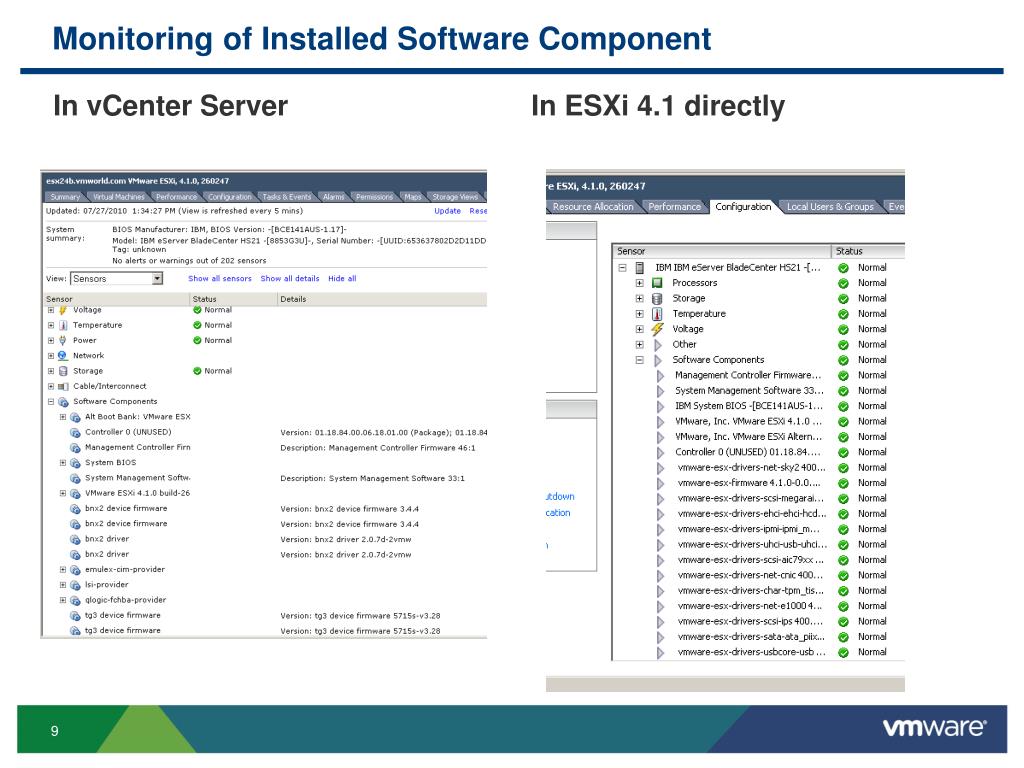Click the Temperature thermometer icon in vCenter sensors
The image size is (1024, 768).
(63, 325)
